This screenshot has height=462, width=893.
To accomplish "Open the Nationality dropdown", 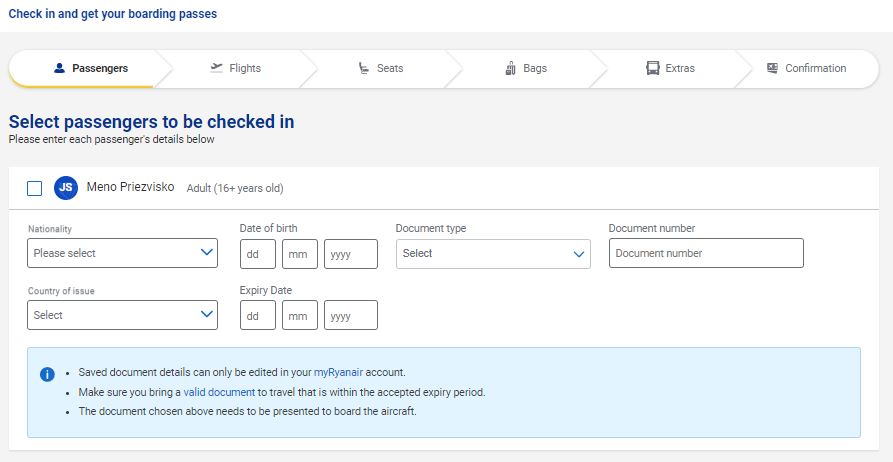I will [122, 254].
